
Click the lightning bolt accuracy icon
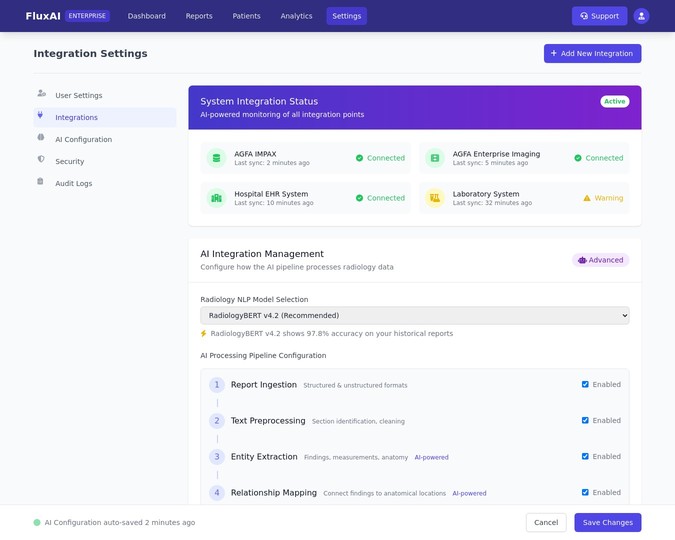coord(204,333)
